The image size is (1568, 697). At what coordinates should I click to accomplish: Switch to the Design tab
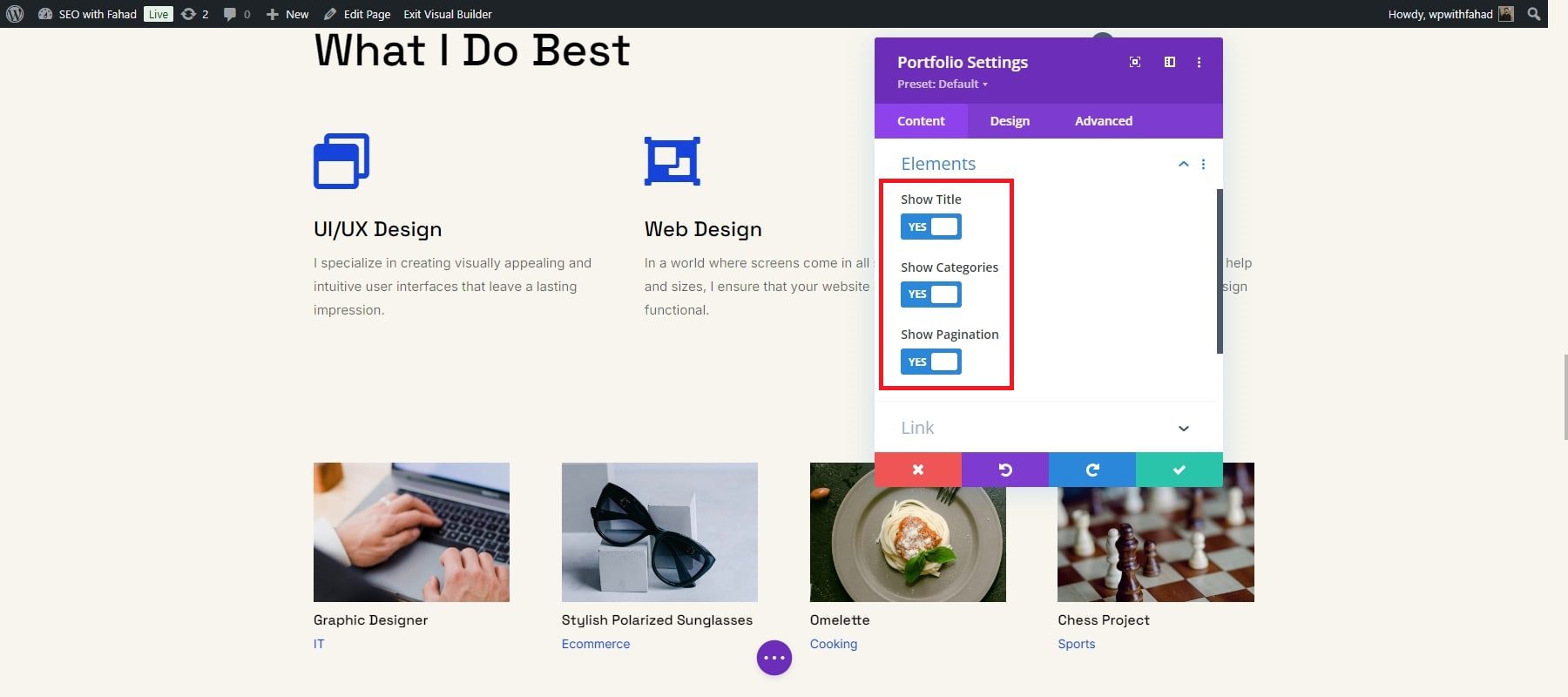click(x=1010, y=121)
